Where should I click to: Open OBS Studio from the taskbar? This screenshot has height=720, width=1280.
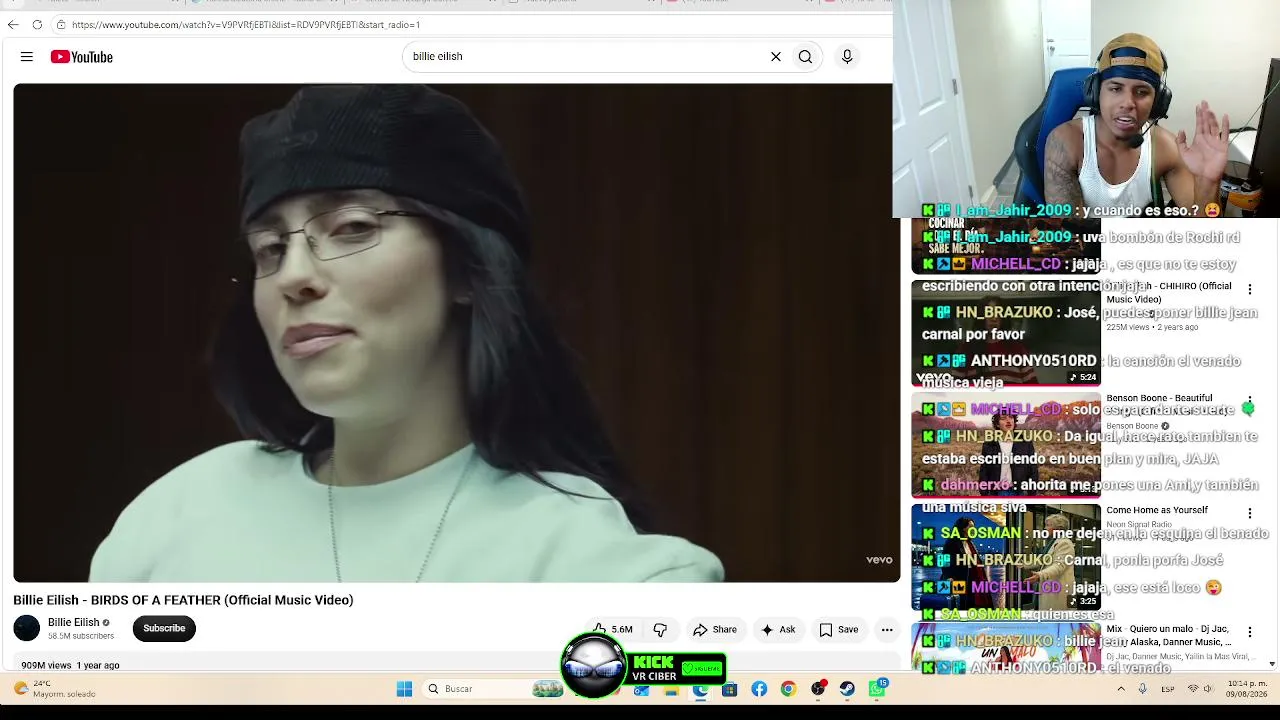pyautogui.click(x=818, y=689)
